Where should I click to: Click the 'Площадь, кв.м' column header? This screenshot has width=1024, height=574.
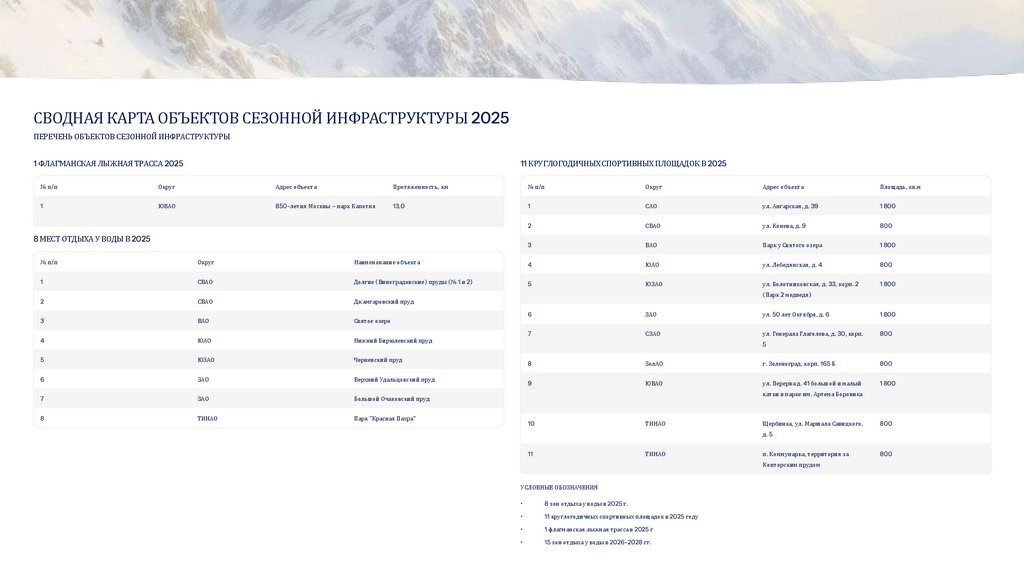pos(900,187)
